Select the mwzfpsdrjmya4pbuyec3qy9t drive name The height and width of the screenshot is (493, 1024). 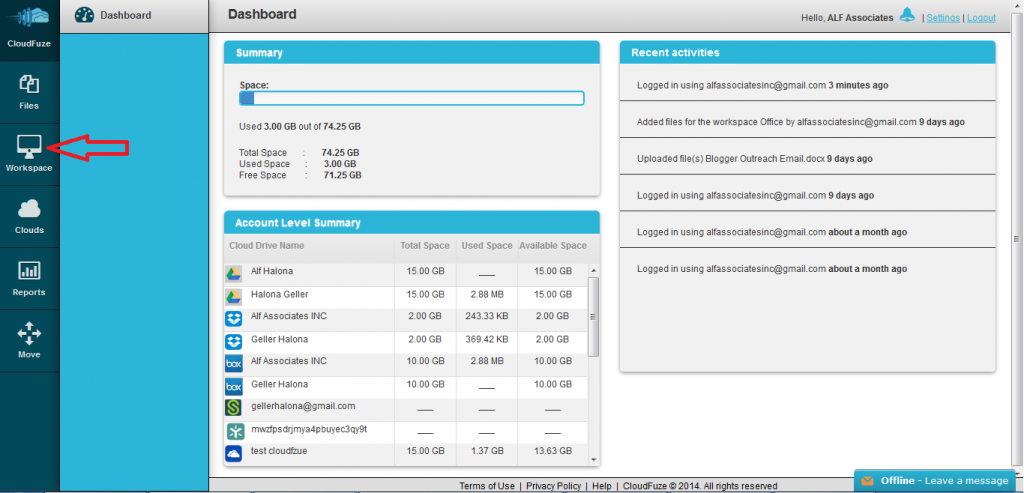pyautogui.click(x=309, y=429)
